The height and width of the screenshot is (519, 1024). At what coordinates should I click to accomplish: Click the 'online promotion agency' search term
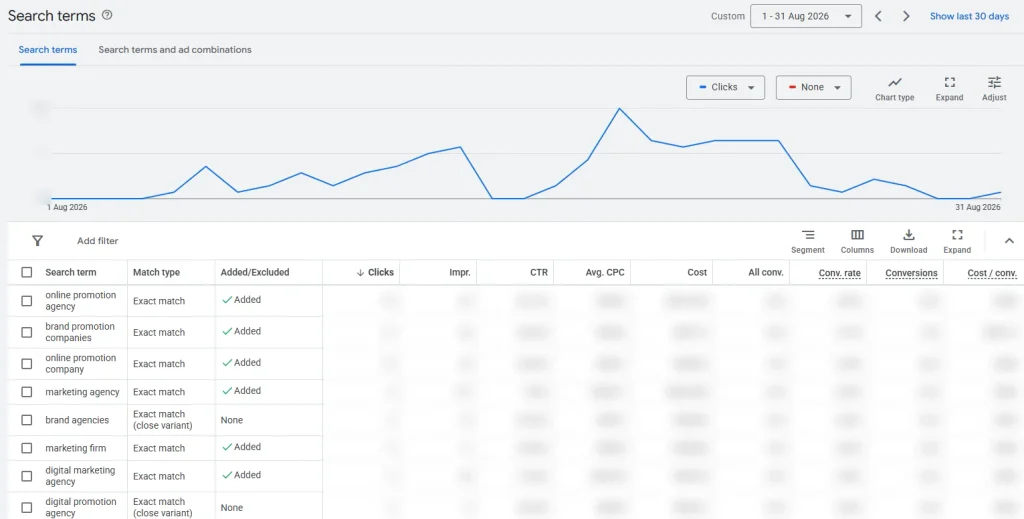(x=80, y=301)
